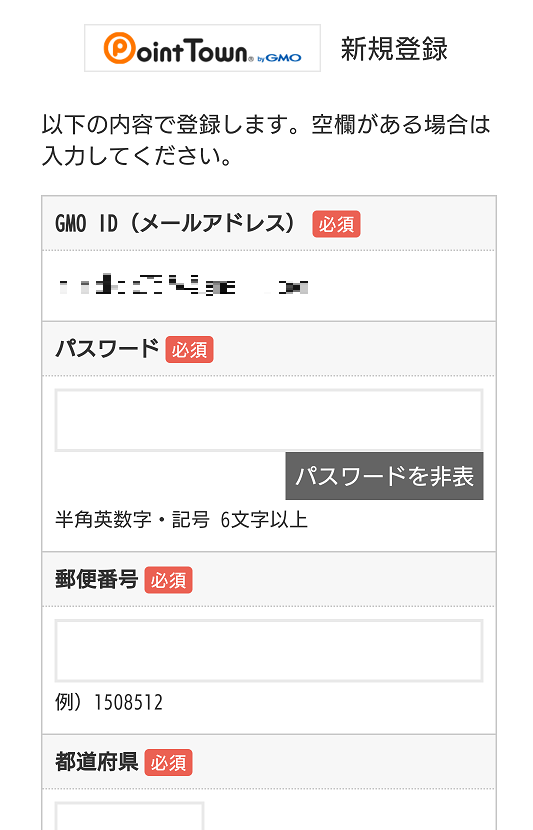Click the orange P icon in logo
This screenshot has width=533, height=830.
[x=119, y=48]
